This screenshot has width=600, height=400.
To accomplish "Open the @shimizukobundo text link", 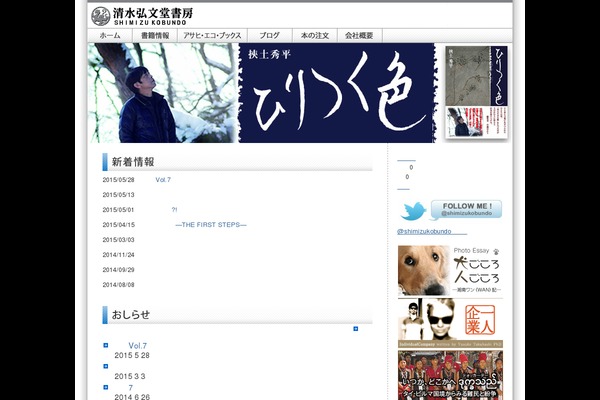I will click(432, 232).
